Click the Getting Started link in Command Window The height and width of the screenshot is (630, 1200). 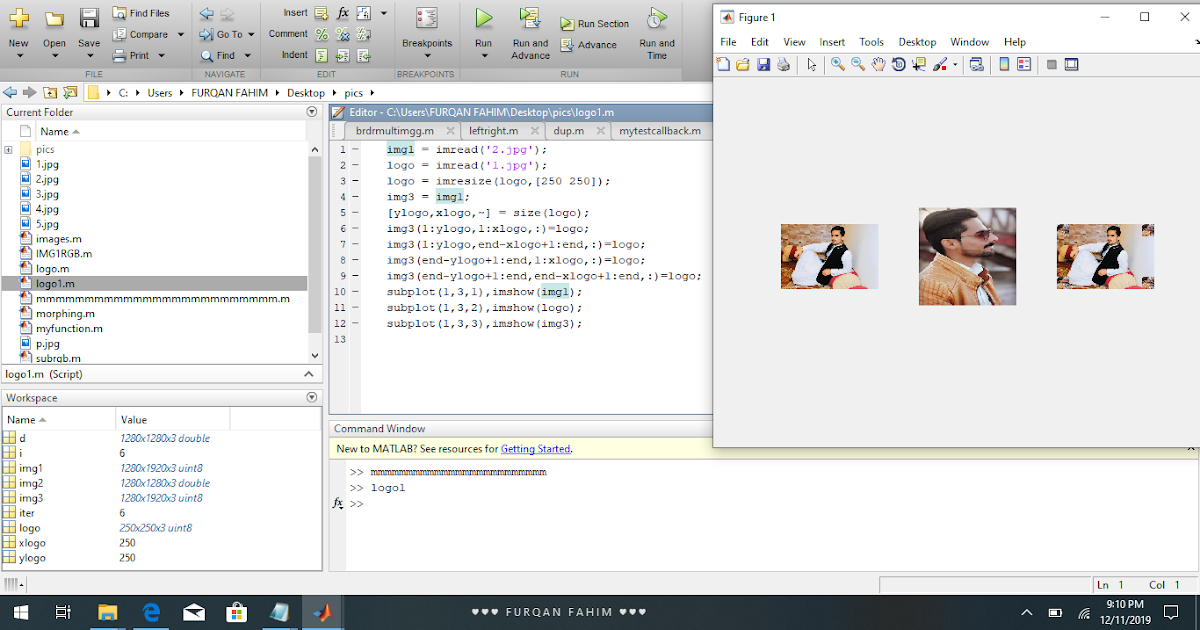point(536,449)
